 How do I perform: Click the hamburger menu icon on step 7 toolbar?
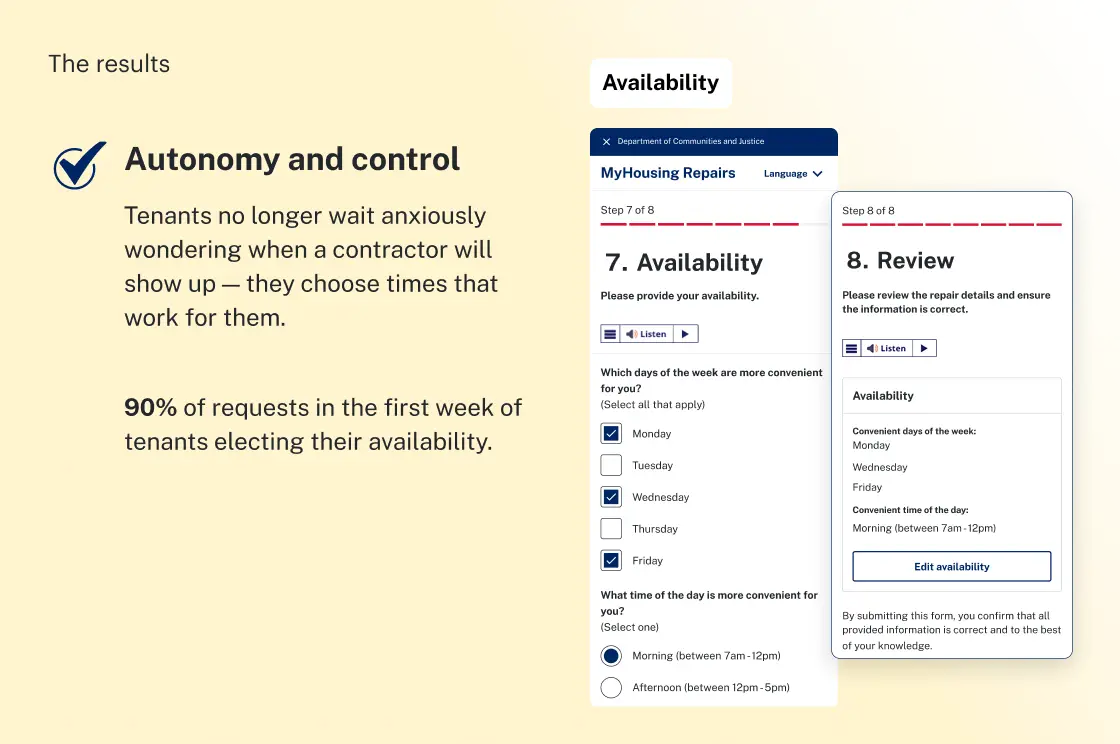611,333
